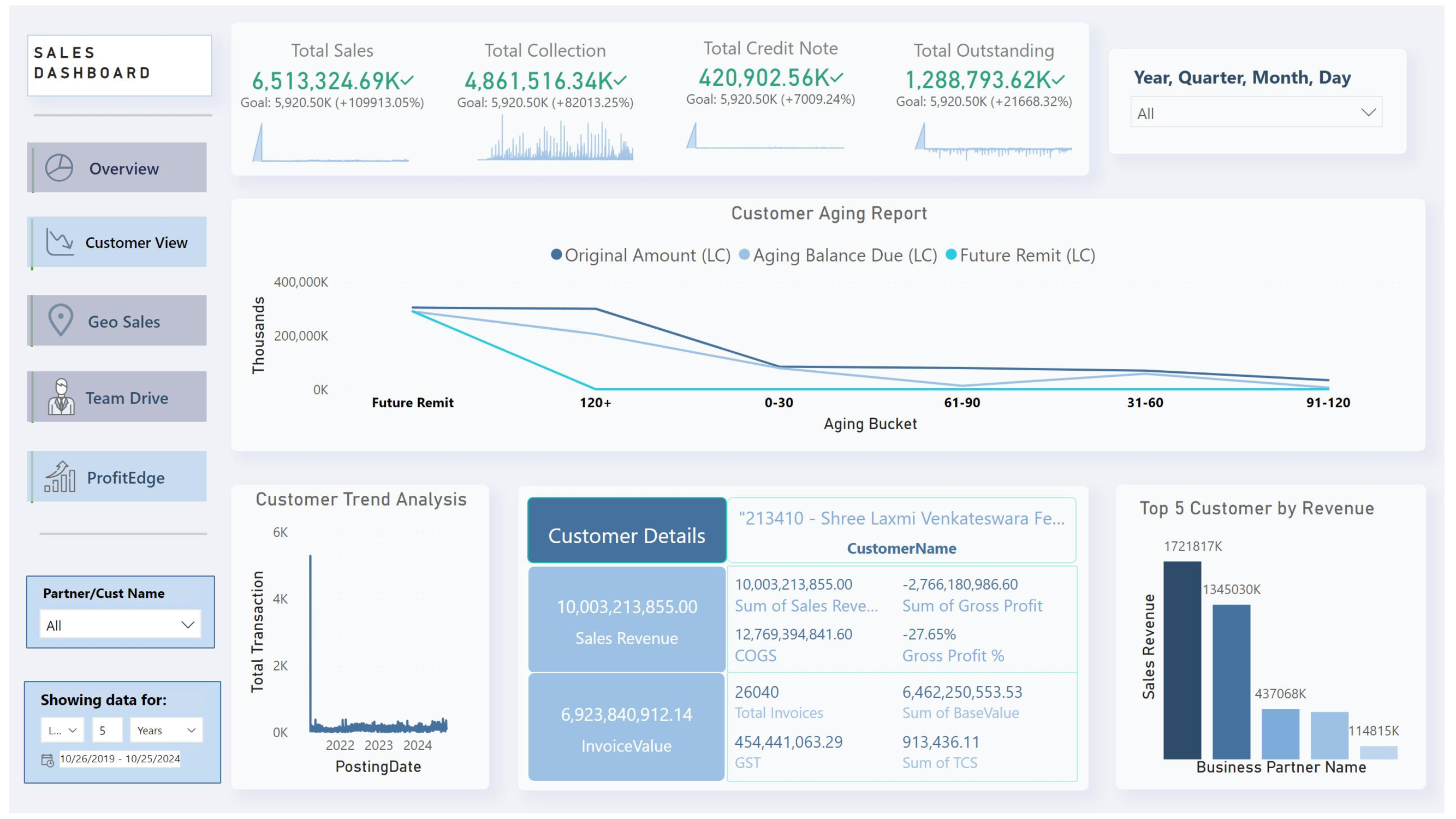The width and height of the screenshot is (1456, 819).
Task: Click the green checkmark beside Total Collection
Action: click(x=621, y=80)
